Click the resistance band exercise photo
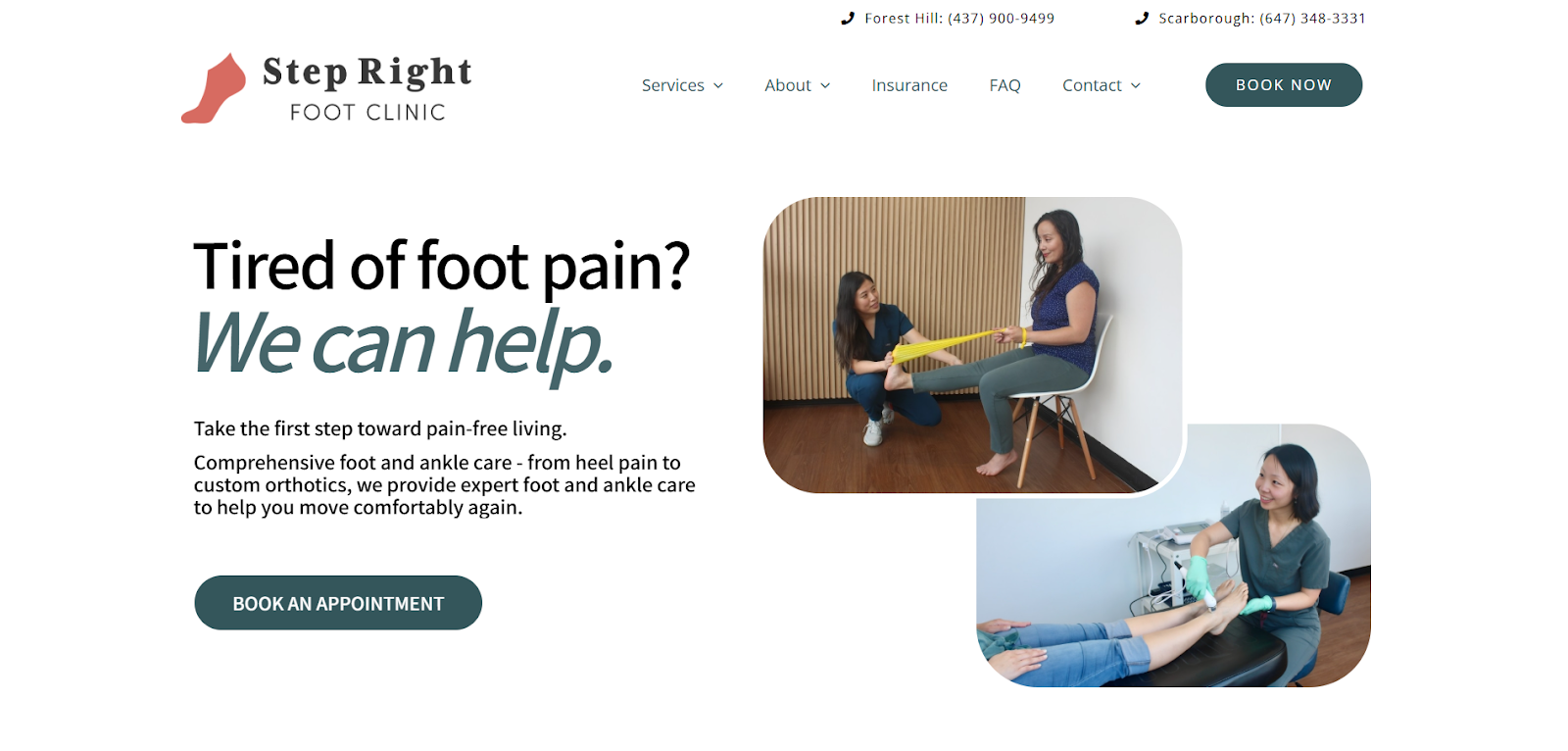Image resolution: width=1568 pixels, height=751 pixels. pyautogui.click(x=972, y=345)
